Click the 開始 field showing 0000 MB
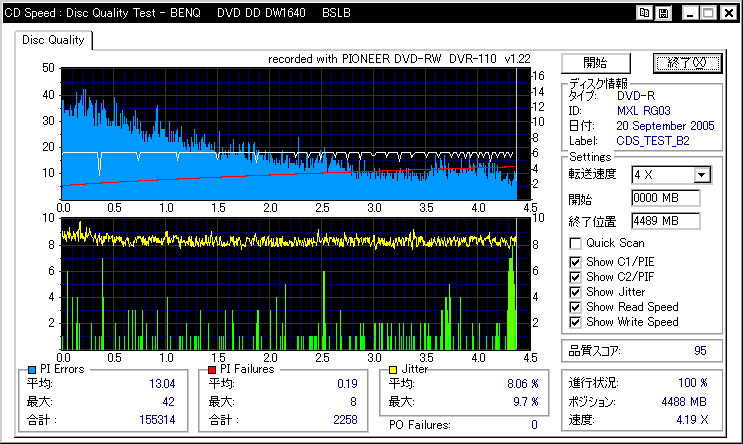This screenshot has height=444, width=743. coord(666,198)
